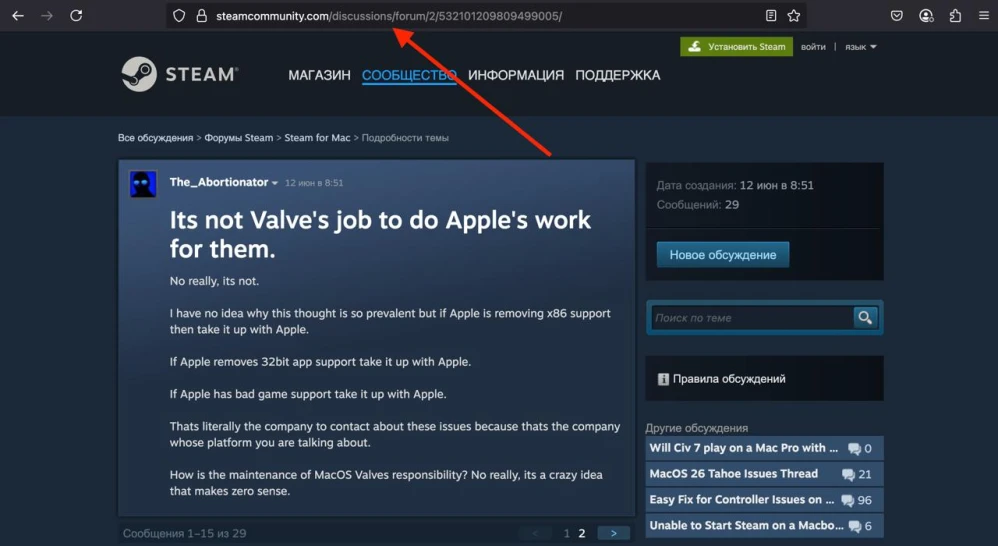Click the Другие обсуждения heading
The width and height of the screenshot is (998, 546).
[696, 428]
